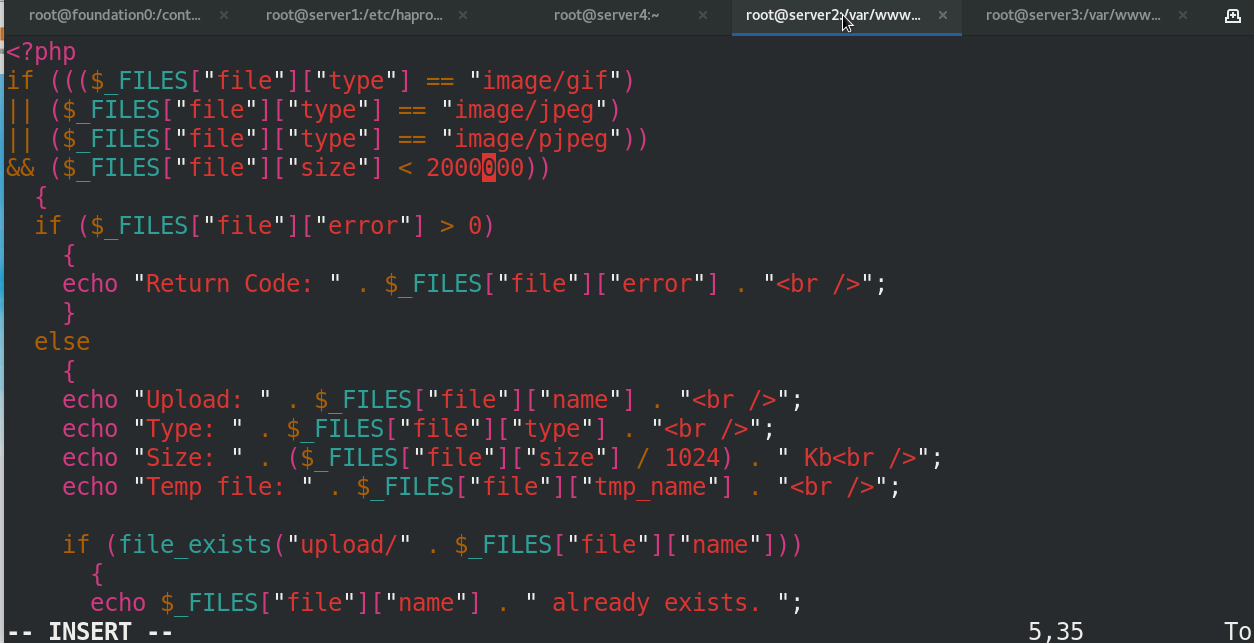Close the root@server2 tab
The image size is (1254, 643).
942,16
